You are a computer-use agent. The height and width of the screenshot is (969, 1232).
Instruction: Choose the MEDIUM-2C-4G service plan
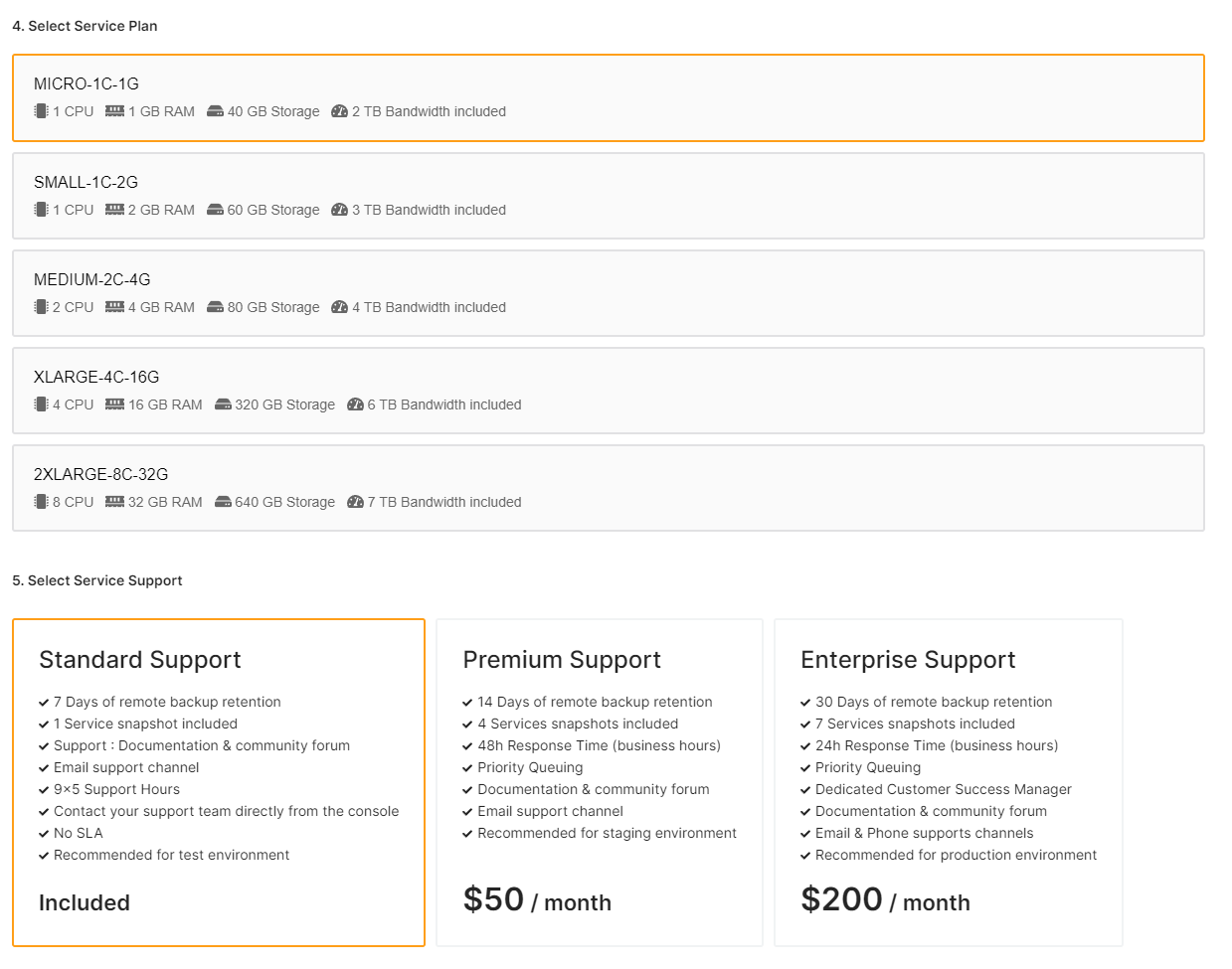(608, 293)
